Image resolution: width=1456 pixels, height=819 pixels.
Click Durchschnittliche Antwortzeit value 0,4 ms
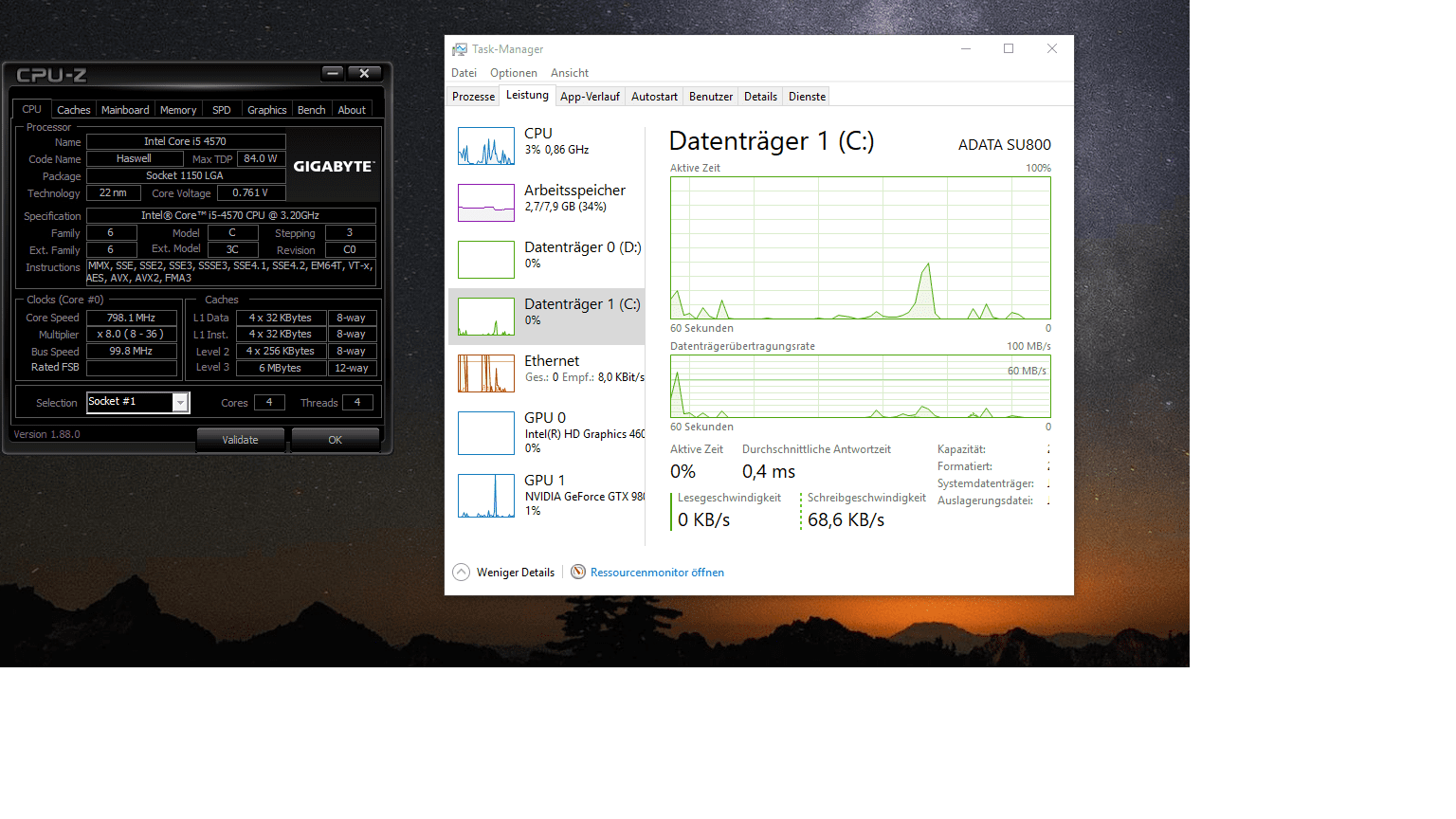(769, 471)
